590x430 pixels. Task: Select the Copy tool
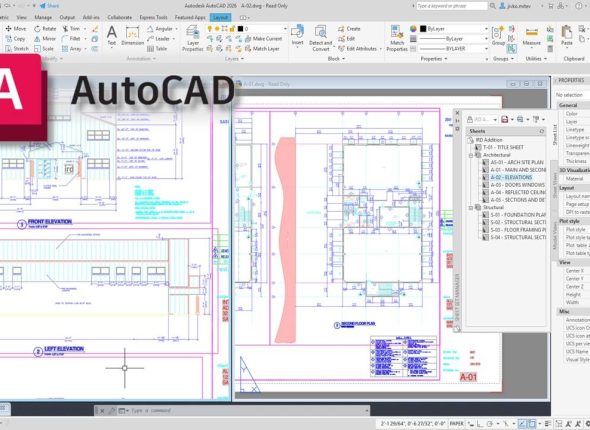point(15,39)
